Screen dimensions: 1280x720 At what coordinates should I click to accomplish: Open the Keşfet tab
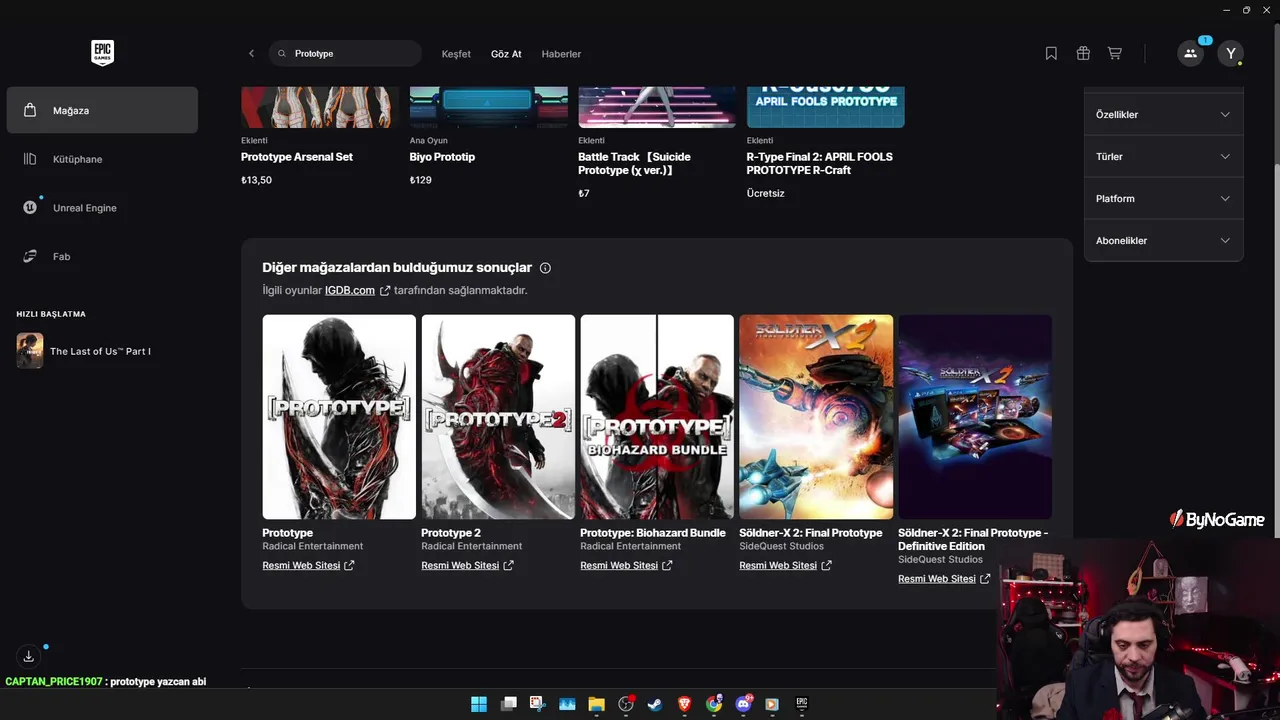tap(456, 54)
